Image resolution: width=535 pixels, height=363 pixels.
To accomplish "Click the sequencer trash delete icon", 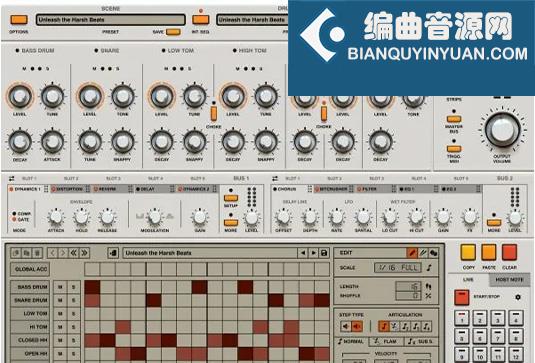I will pyautogui.click(x=37, y=253).
